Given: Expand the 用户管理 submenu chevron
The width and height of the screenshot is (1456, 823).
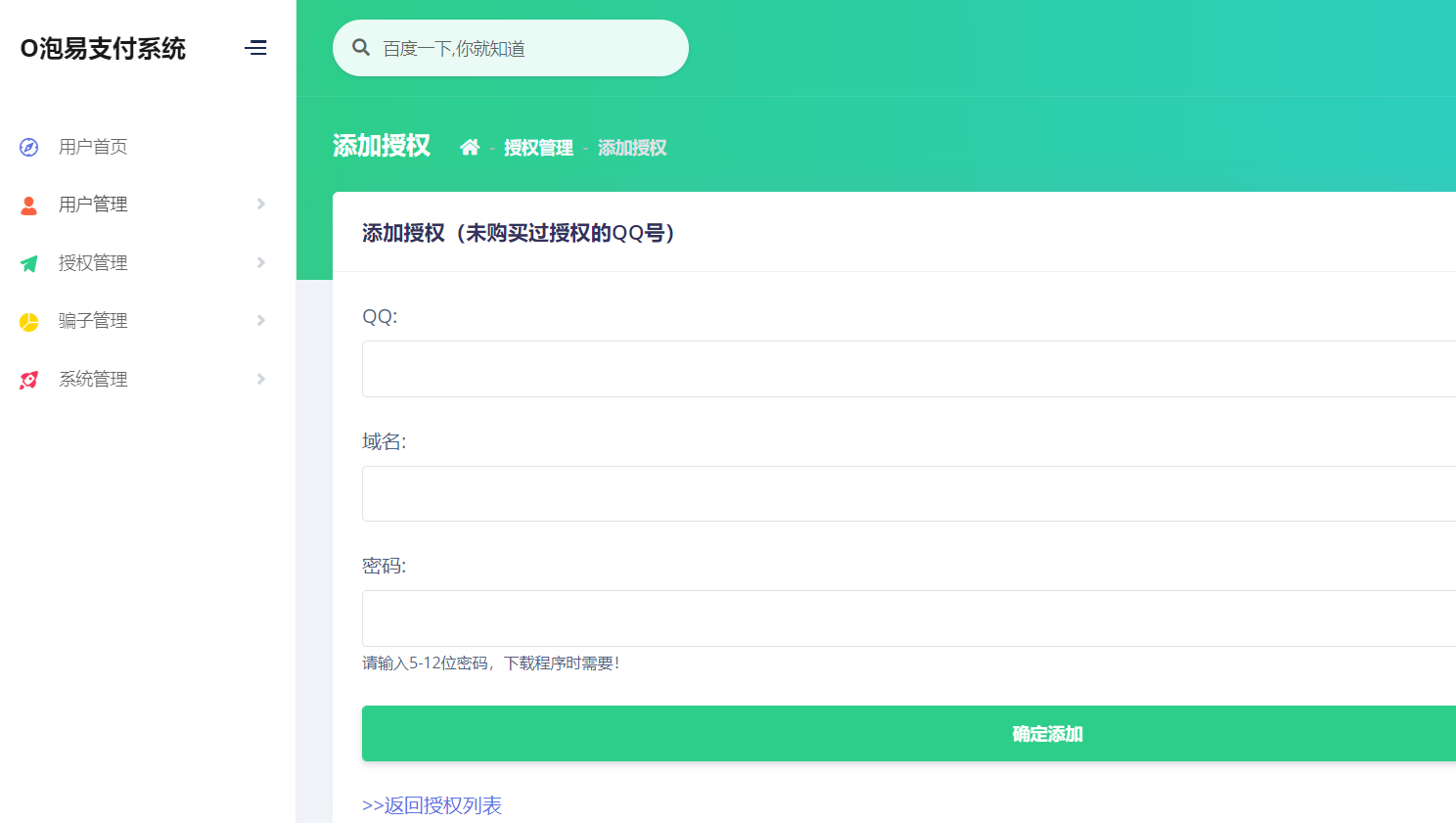Looking at the screenshot, I should coord(259,204).
